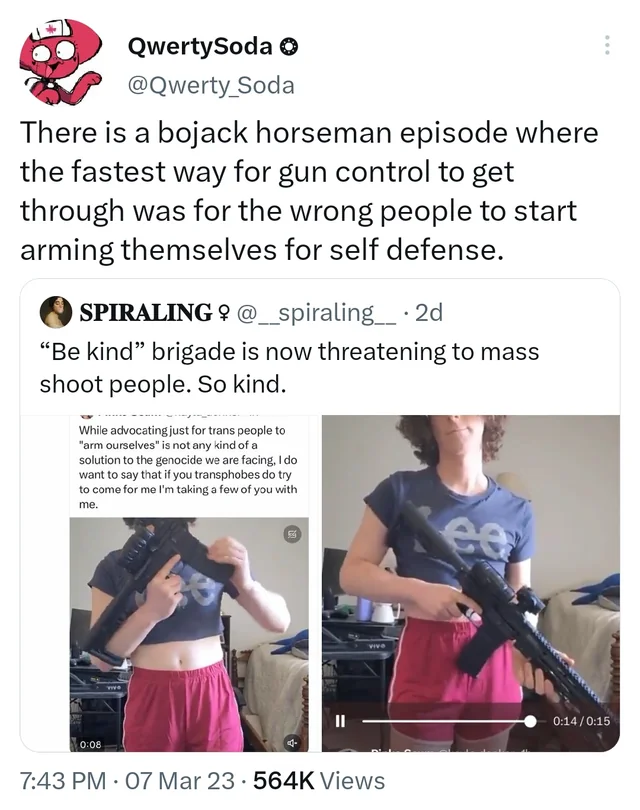
Task: Open the @Qwerty_Soda handle link
Action: [211, 86]
